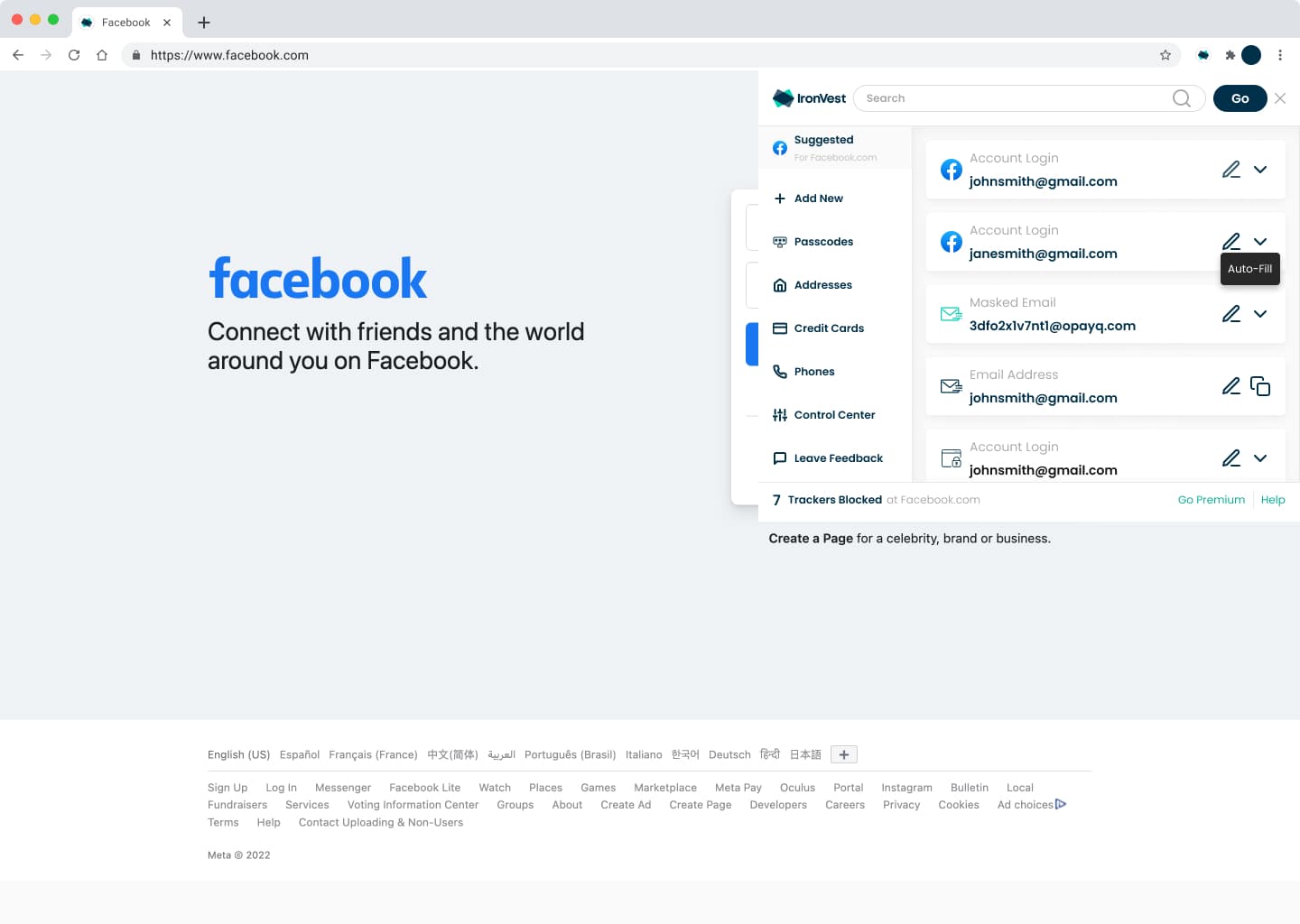Click the Go Premium link
Viewport: 1300px width, 924px height.
[1212, 500]
